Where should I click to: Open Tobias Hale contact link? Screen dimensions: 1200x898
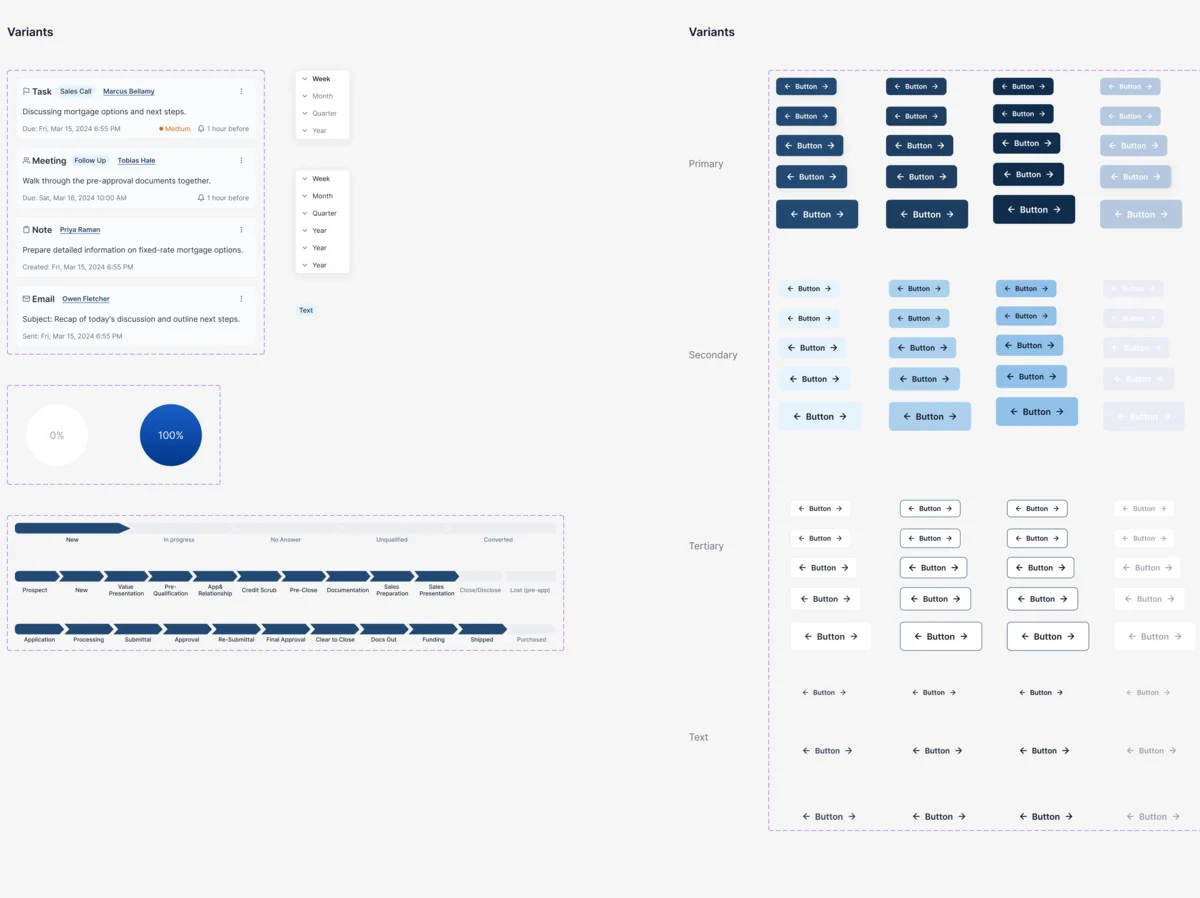coord(136,161)
